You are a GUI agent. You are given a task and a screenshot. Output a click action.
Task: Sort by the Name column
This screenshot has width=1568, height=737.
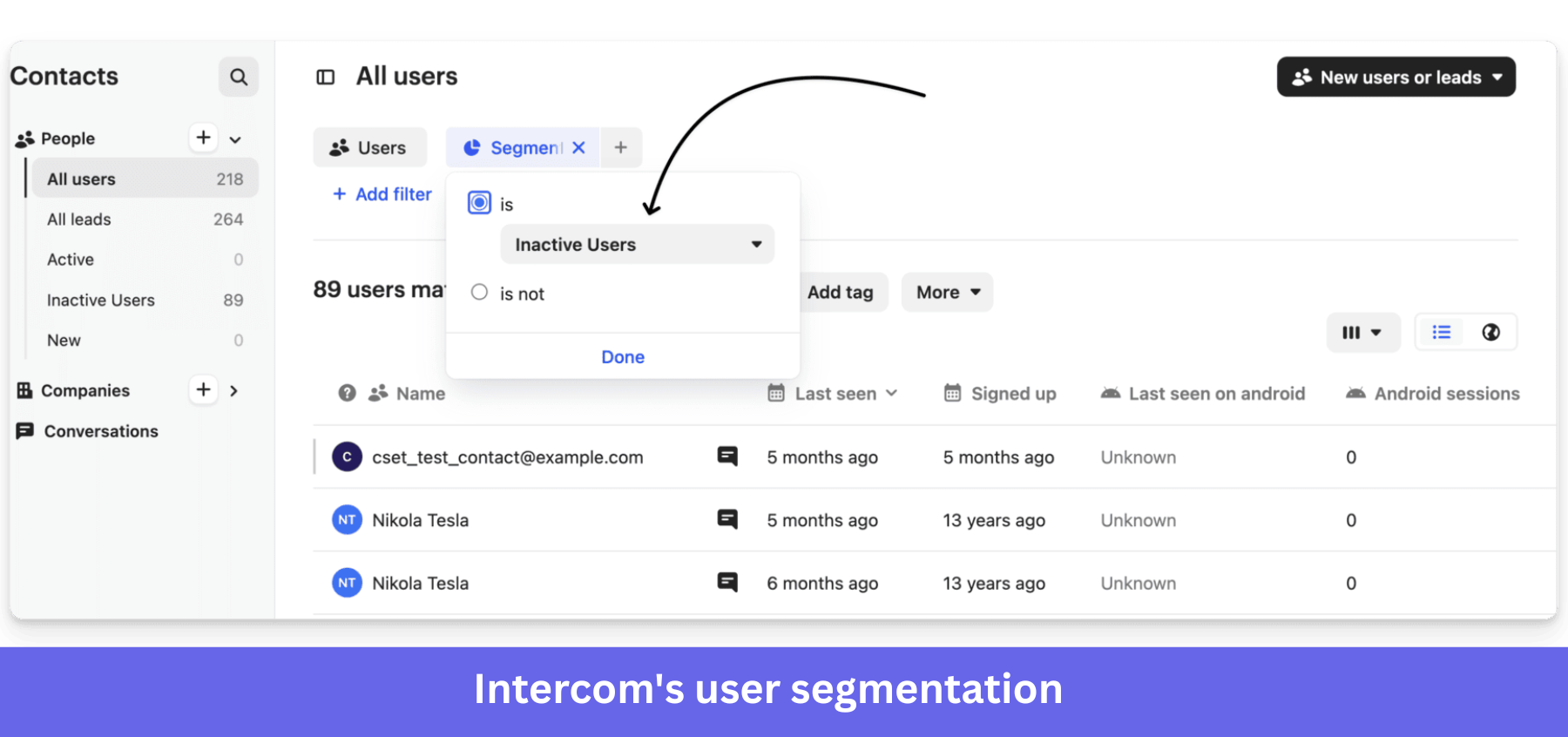[x=420, y=394]
